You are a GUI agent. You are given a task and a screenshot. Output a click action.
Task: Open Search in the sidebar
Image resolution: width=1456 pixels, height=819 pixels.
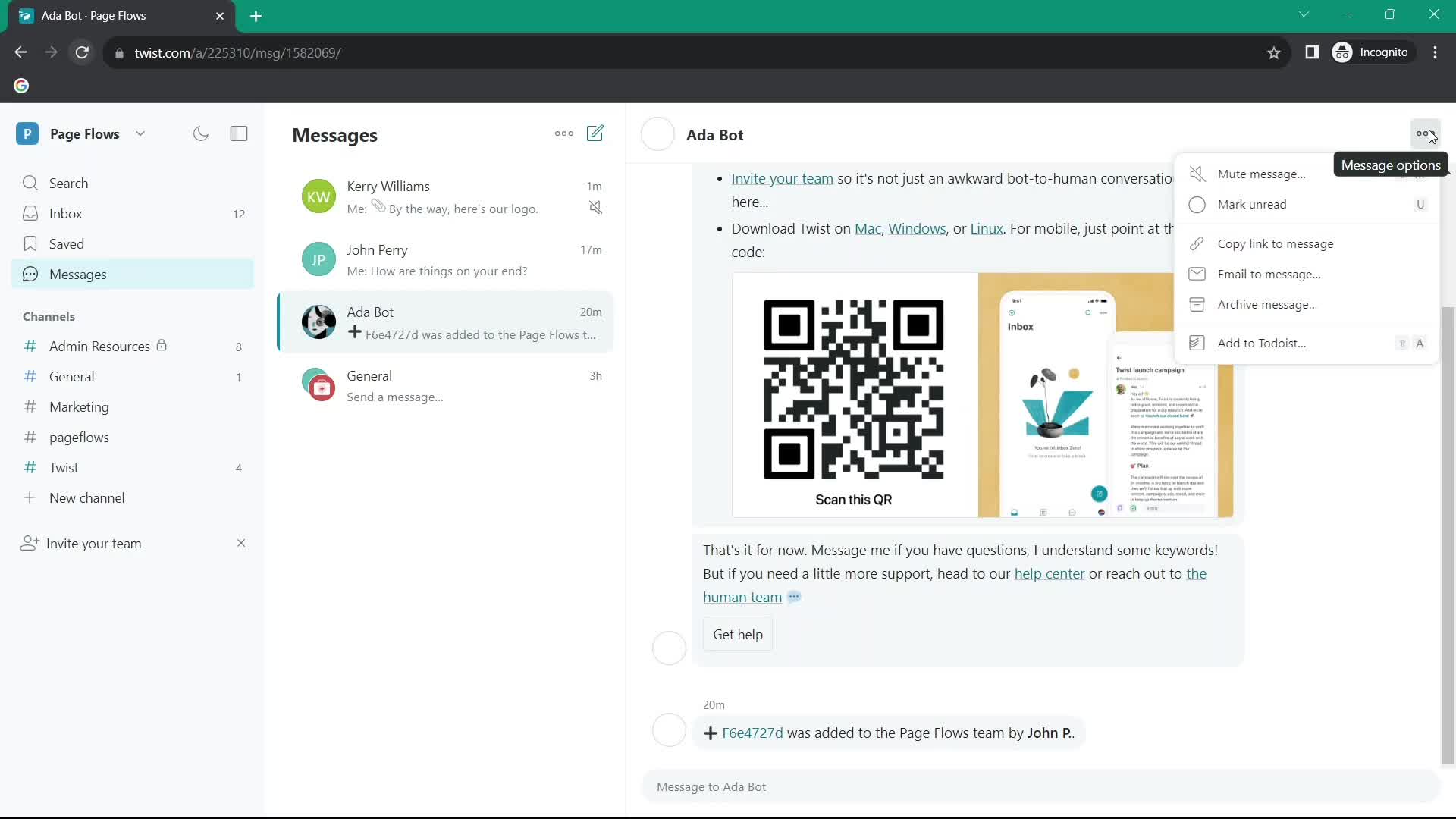point(133,183)
